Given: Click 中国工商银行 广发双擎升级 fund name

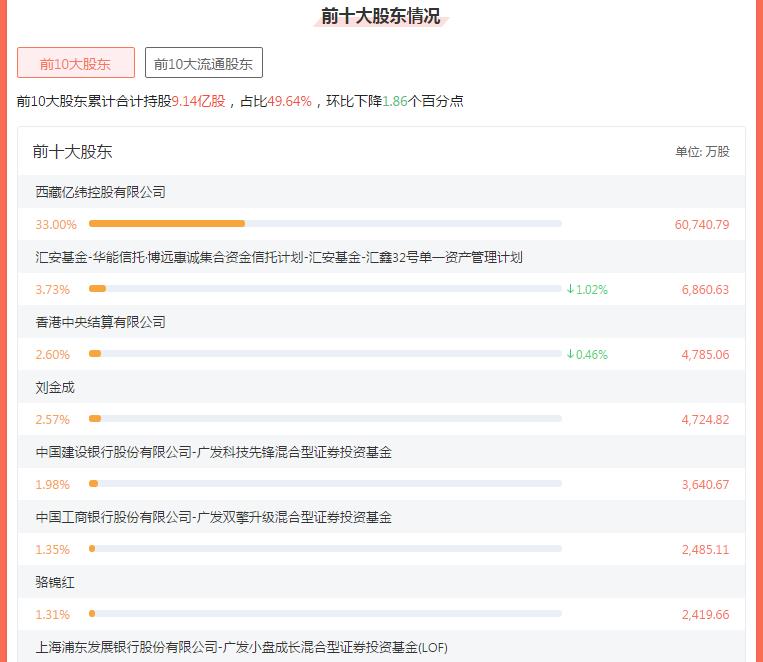Looking at the screenshot, I should click(213, 517).
